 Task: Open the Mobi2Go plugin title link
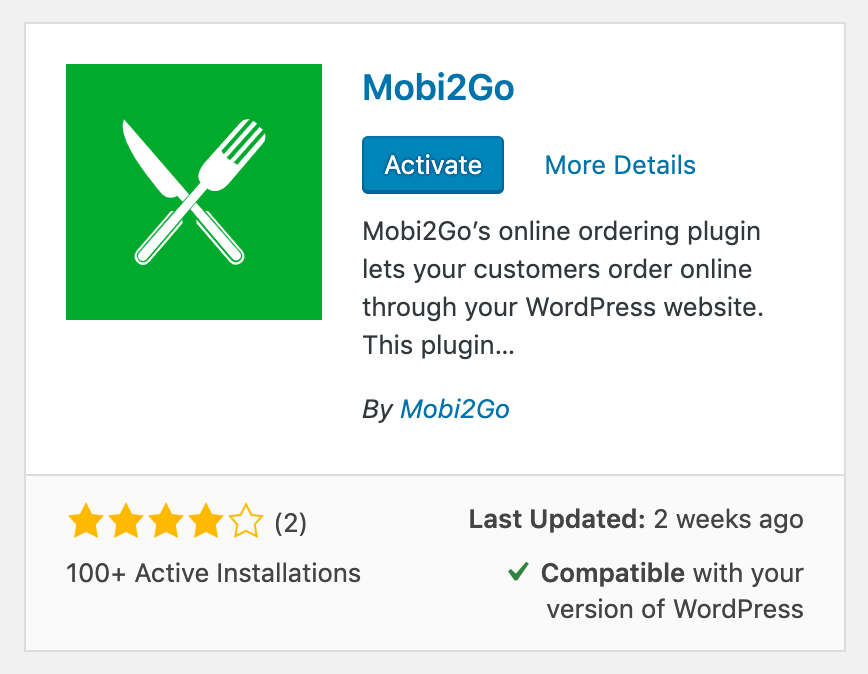[x=438, y=88]
